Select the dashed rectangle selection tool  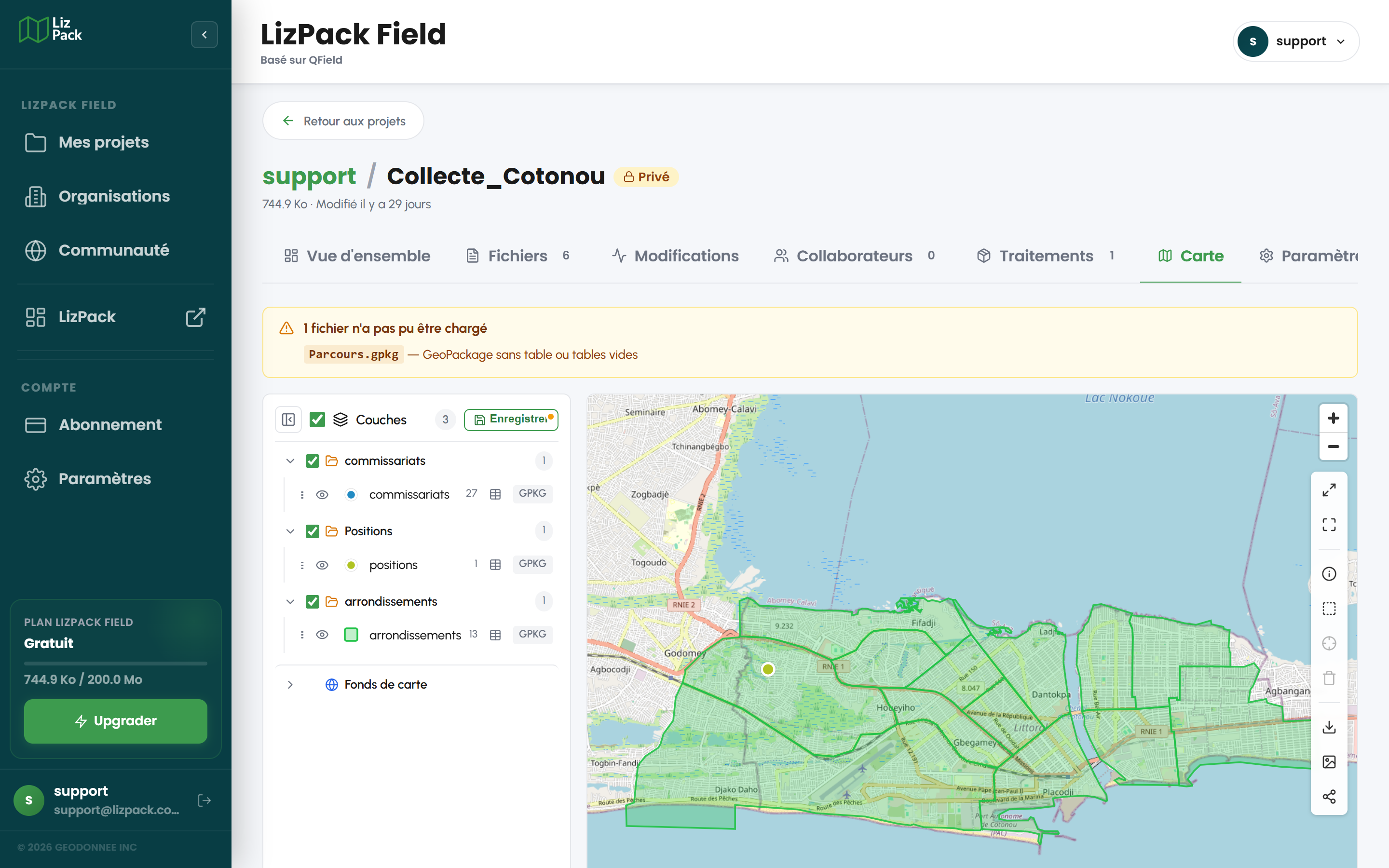[1329, 609]
